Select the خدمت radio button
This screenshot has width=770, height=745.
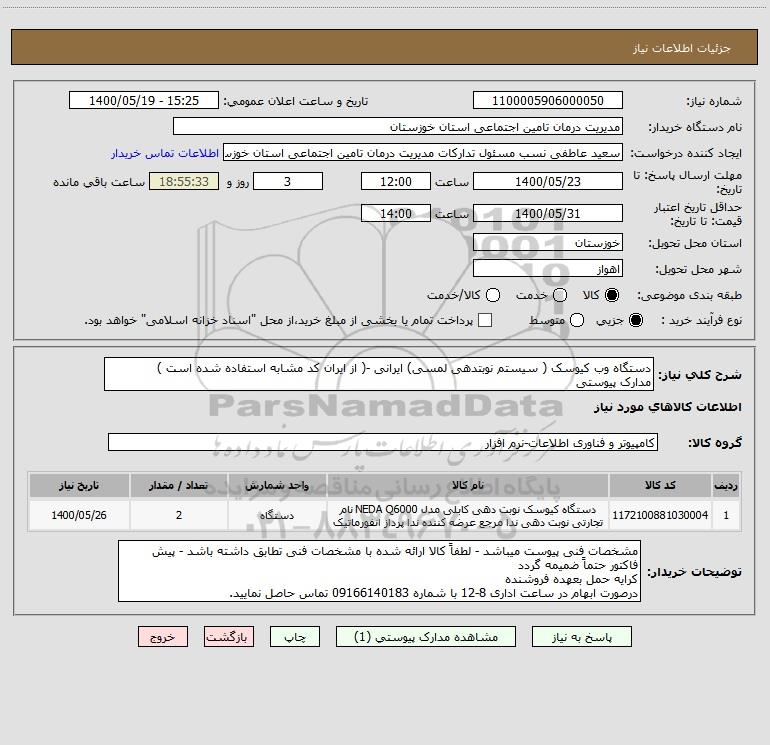point(560,295)
